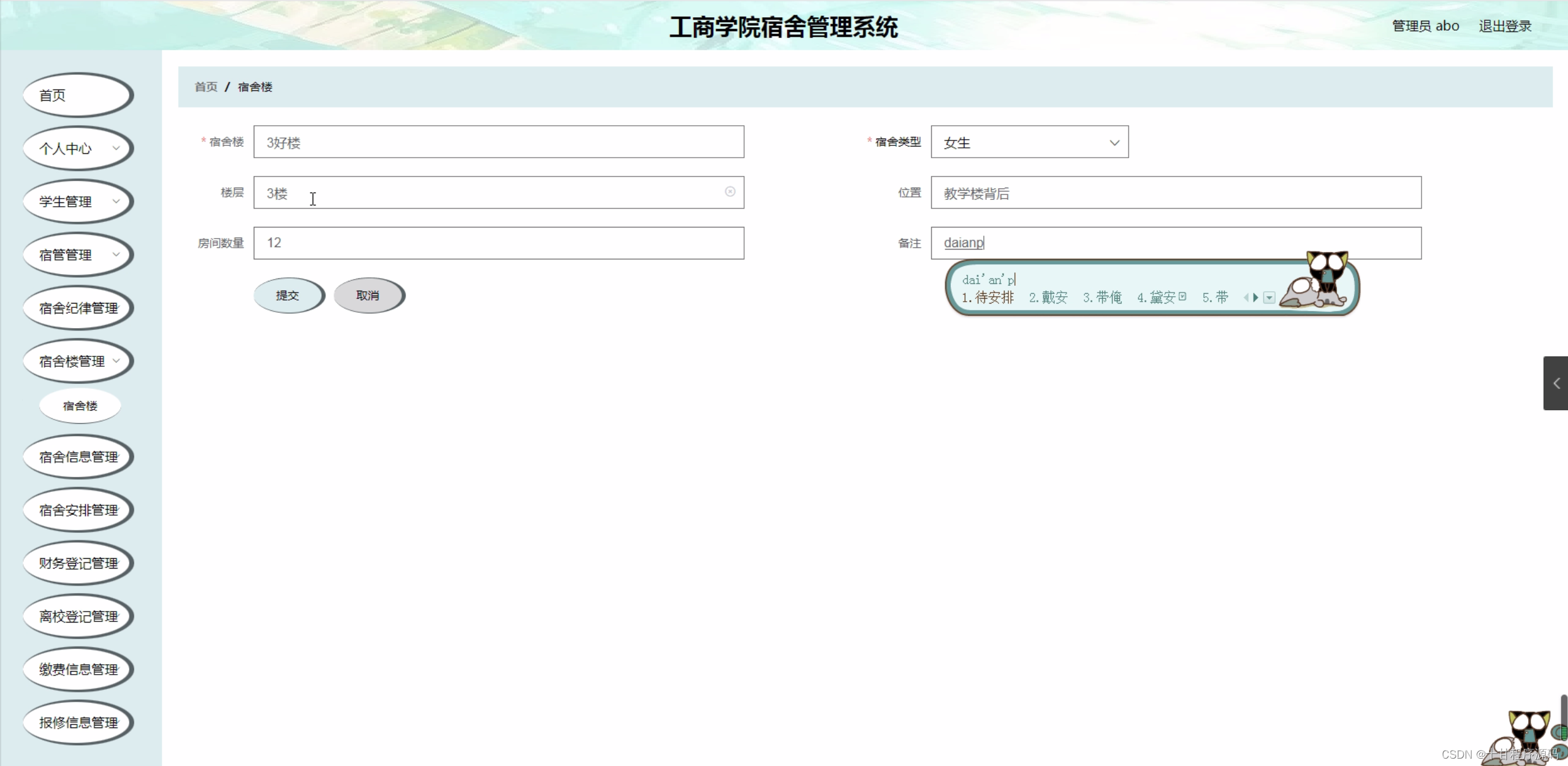Open the 首页 sidebar menu item

(78, 96)
